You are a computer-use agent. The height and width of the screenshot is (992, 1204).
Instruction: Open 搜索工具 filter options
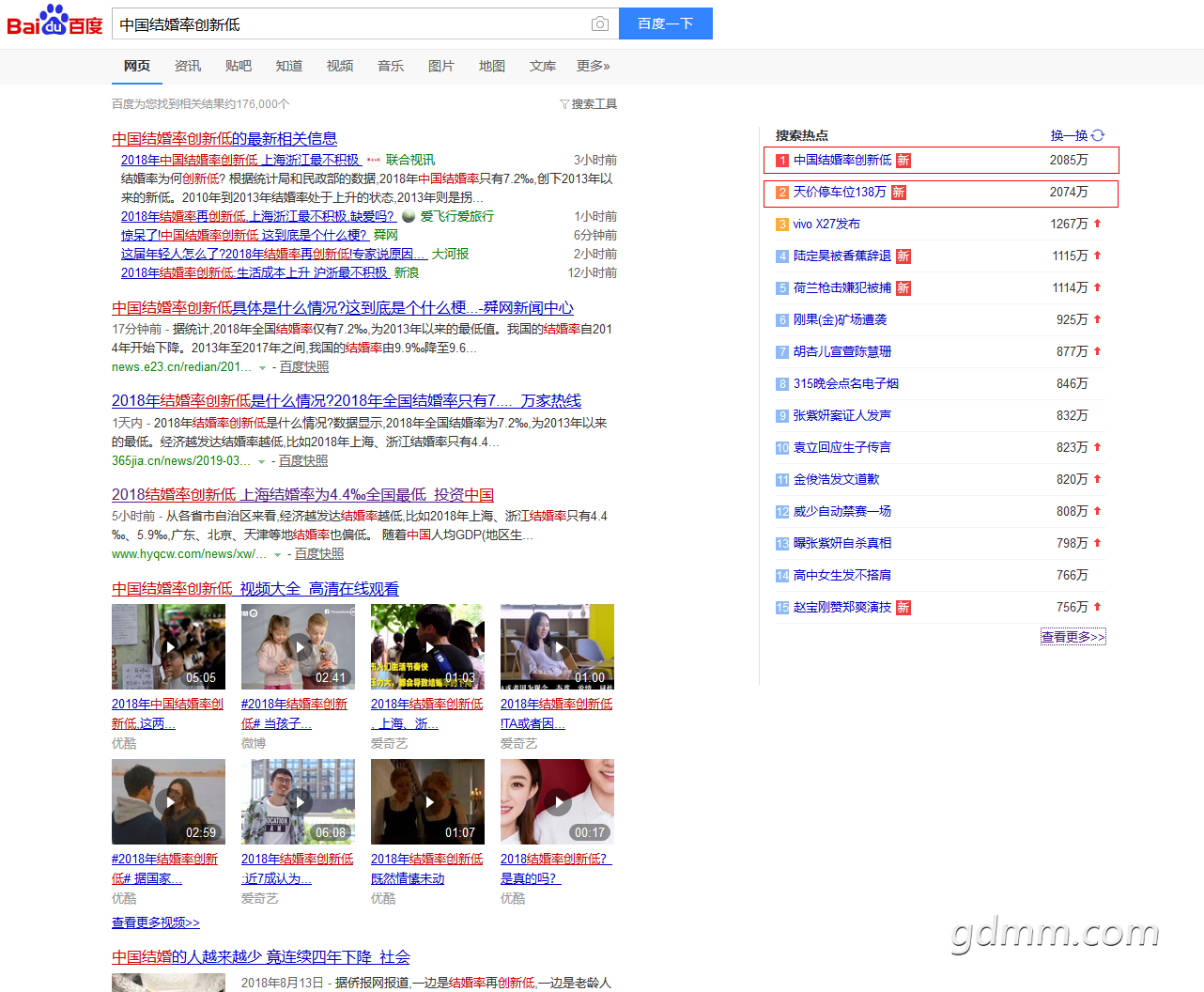(x=589, y=104)
